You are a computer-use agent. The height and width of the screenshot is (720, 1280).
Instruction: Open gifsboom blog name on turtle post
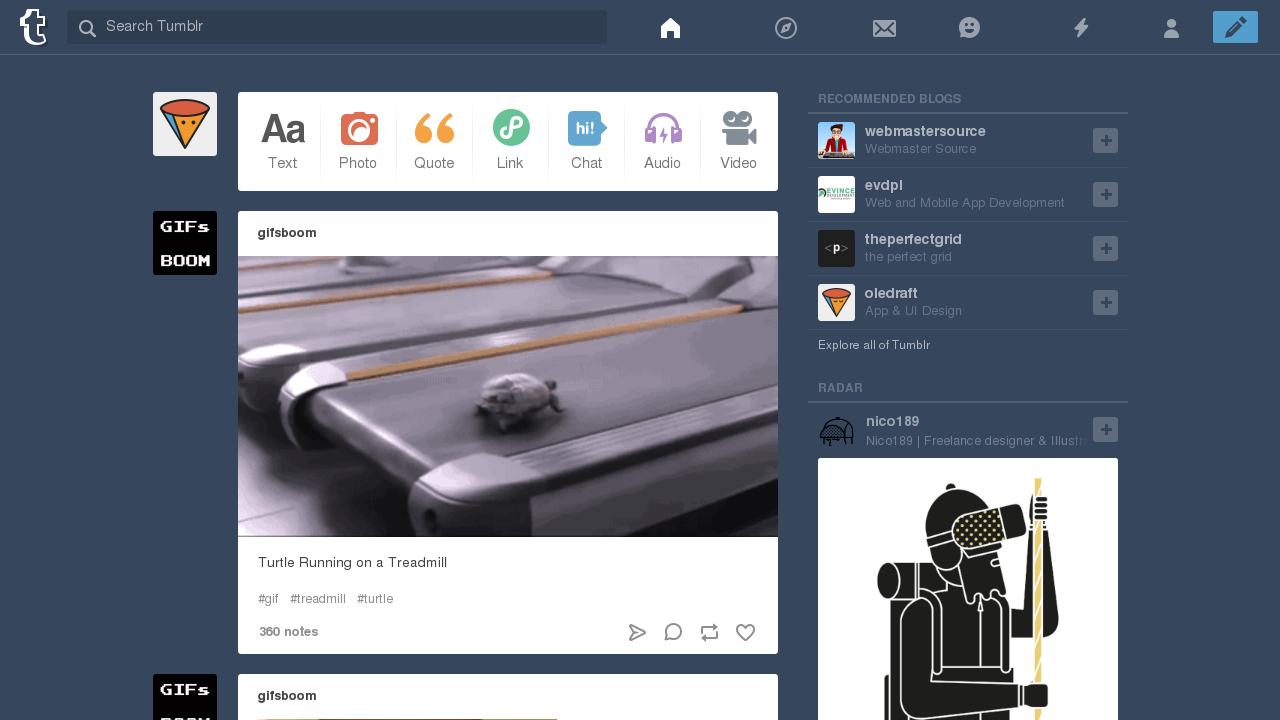pos(287,233)
